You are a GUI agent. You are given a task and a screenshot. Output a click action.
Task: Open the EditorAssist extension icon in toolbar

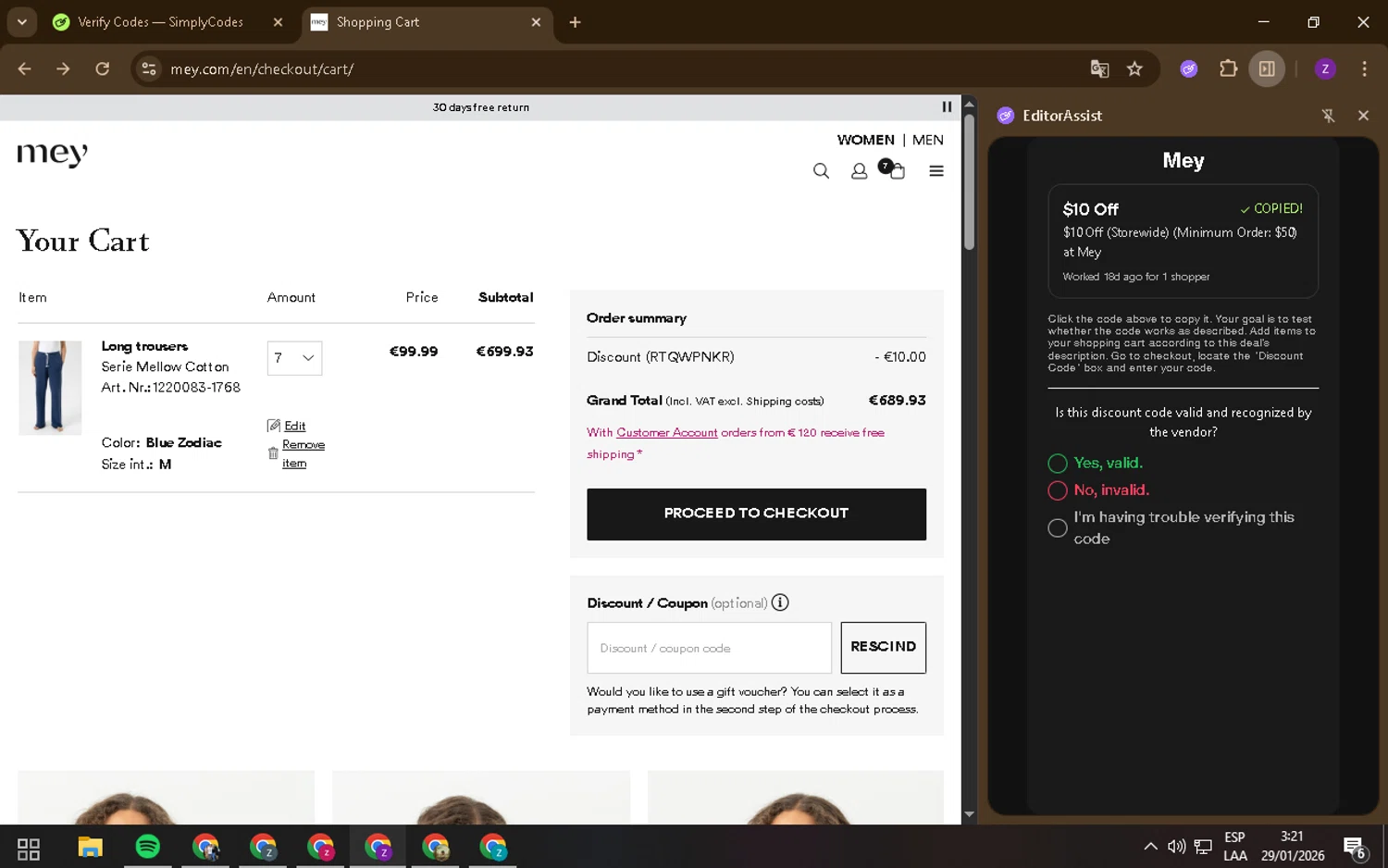[1189, 68]
